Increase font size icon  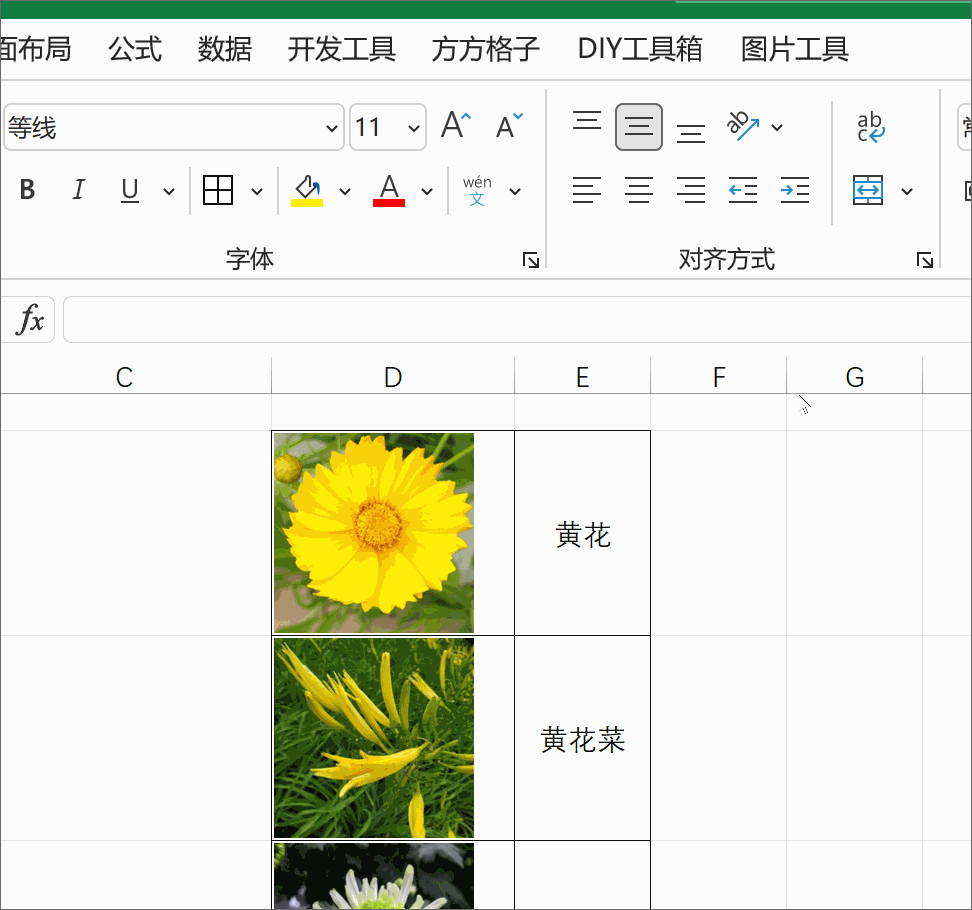[x=456, y=125]
